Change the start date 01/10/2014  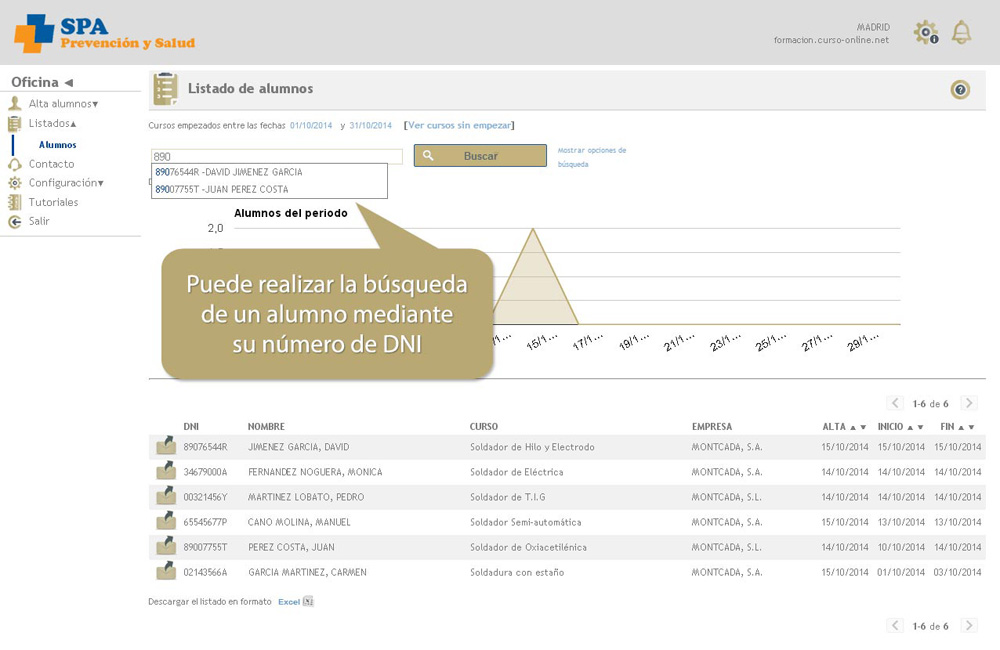coord(311,126)
